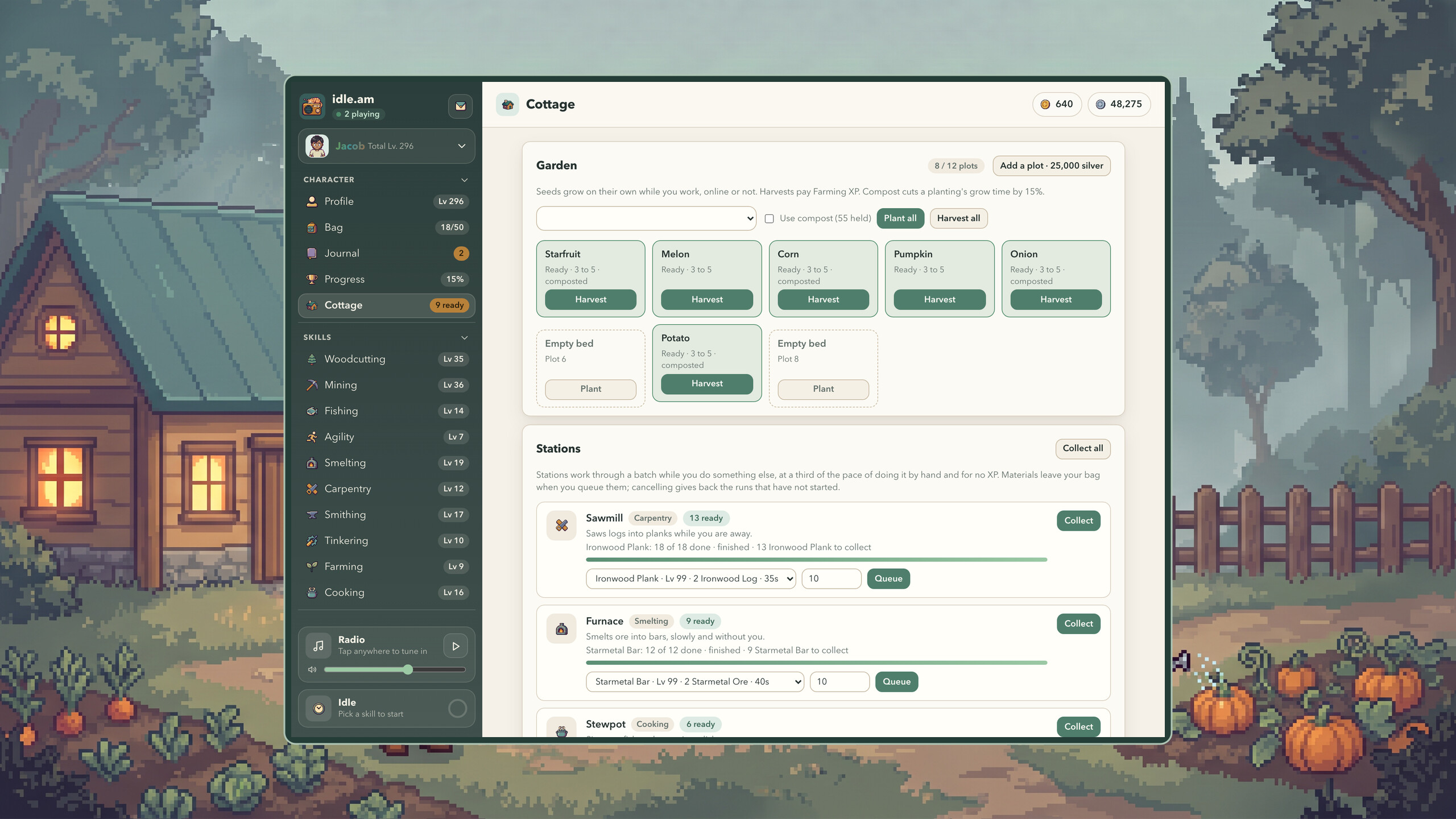Open the Starmetal Bar recipe dropdown
1456x819 pixels.
point(694,681)
